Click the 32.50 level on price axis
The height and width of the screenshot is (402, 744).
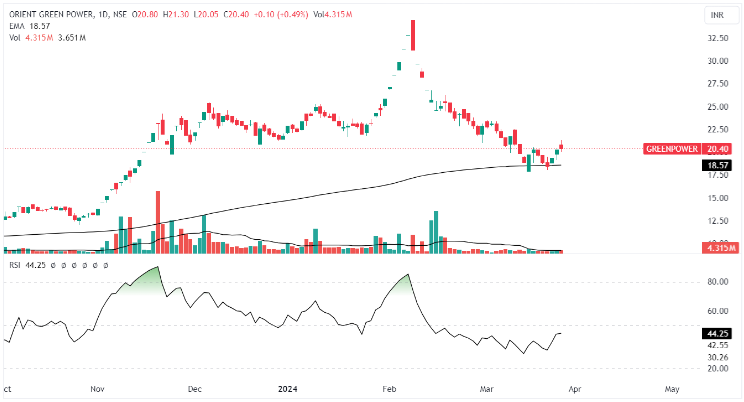coord(717,38)
